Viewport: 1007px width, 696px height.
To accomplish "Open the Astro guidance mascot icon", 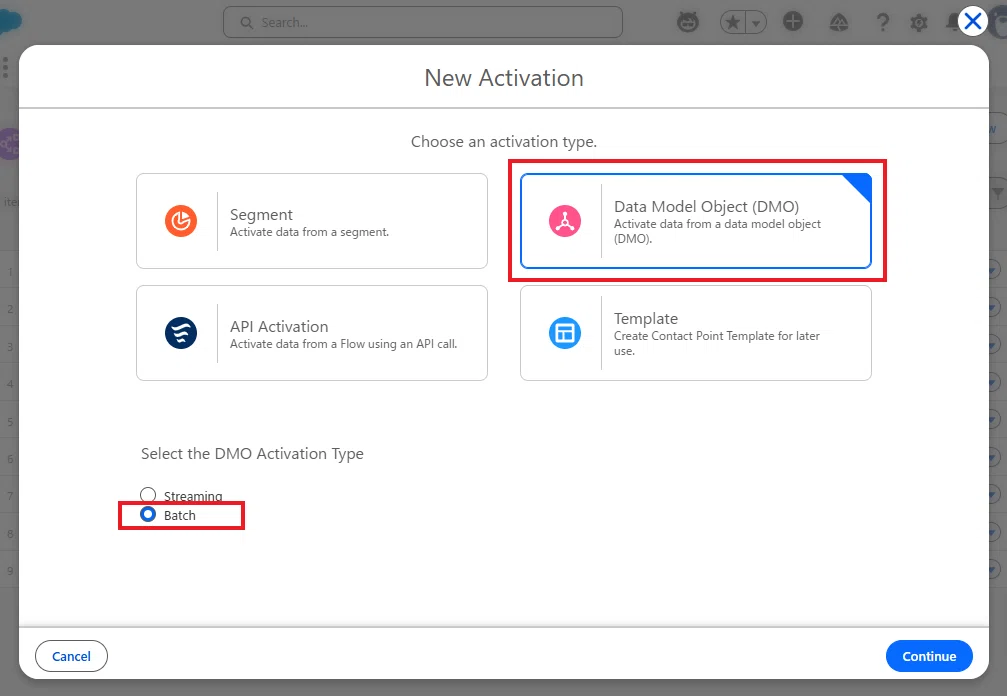I will click(x=688, y=22).
